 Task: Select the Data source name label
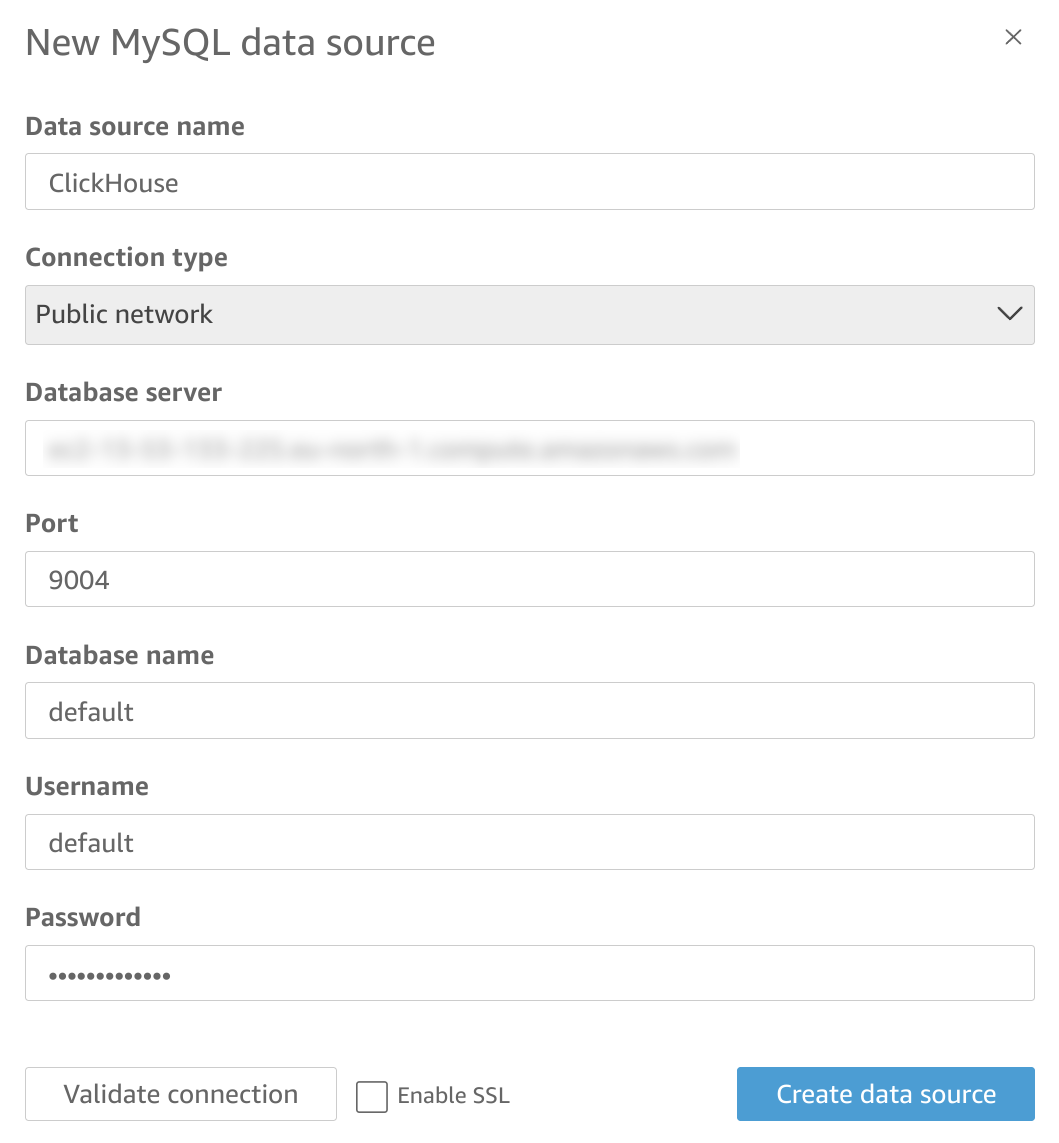click(134, 126)
